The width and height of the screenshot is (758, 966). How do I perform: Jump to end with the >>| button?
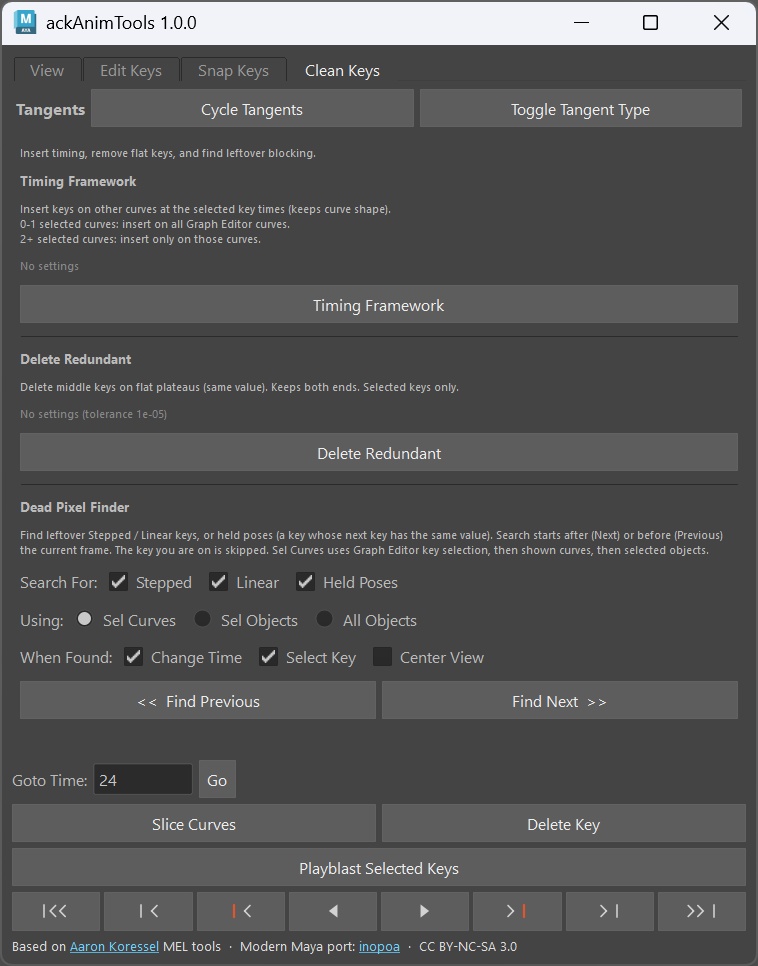(702, 911)
